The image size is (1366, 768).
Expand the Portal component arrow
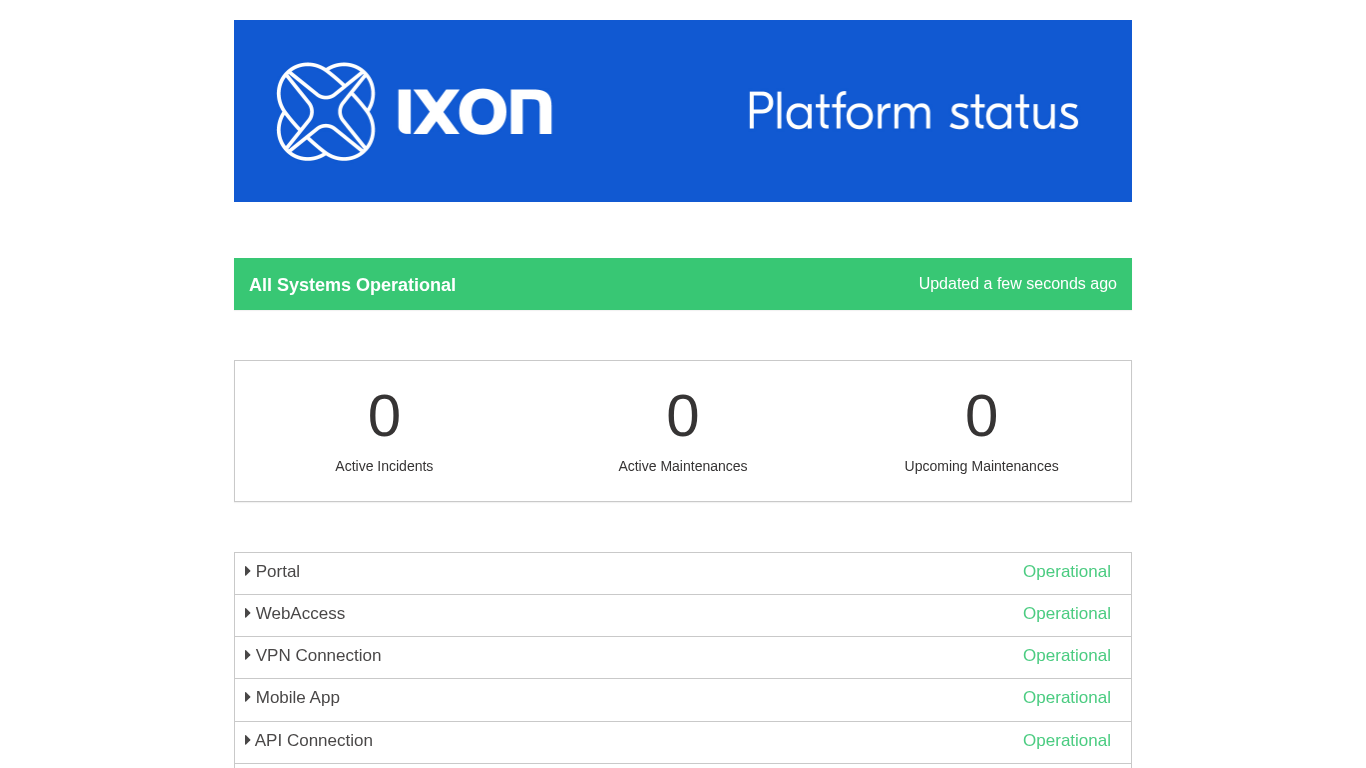point(248,571)
